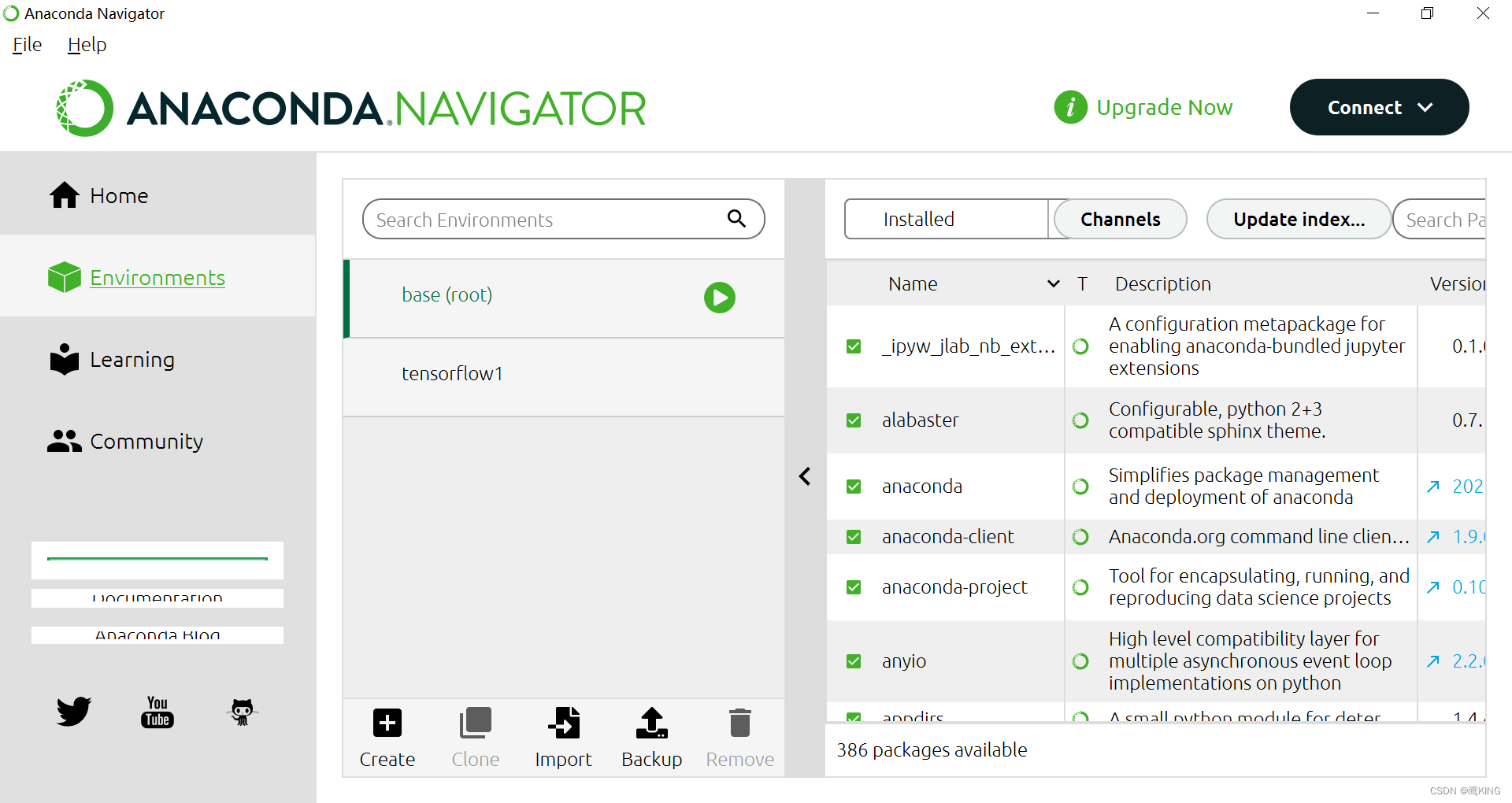
Task: Click the Community people icon
Action: 65,441
